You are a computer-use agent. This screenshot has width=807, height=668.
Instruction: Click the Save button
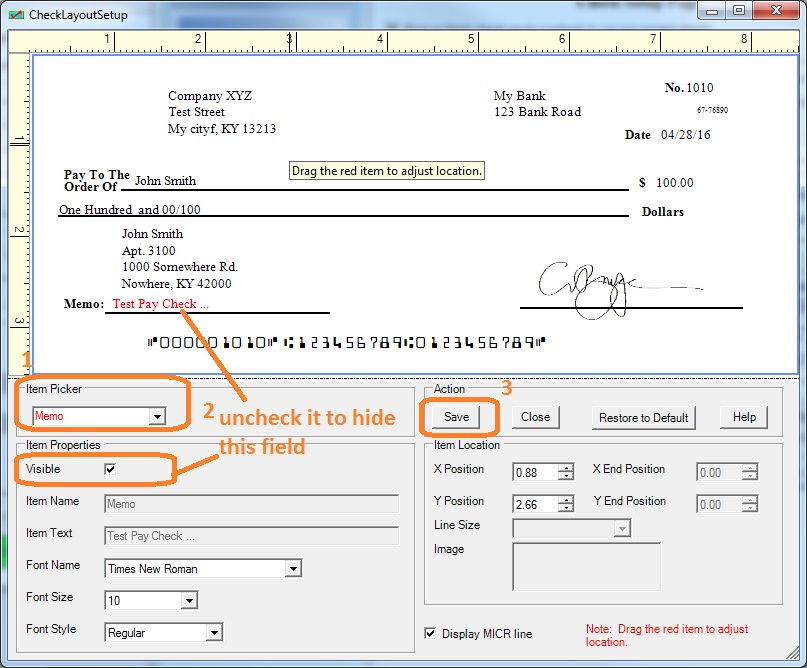pyautogui.click(x=456, y=417)
